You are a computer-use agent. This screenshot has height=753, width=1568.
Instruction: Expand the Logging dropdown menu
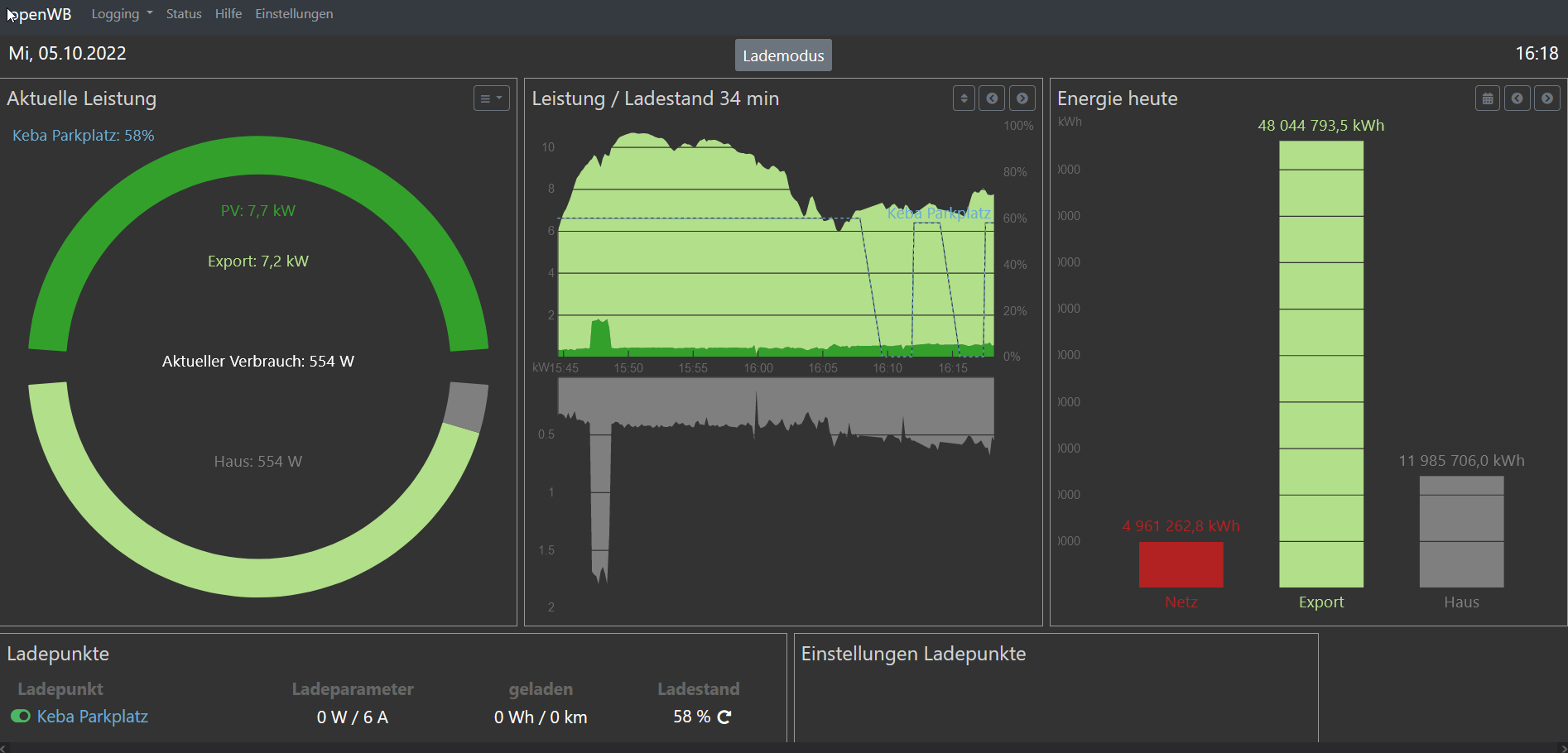tap(122, 14)
